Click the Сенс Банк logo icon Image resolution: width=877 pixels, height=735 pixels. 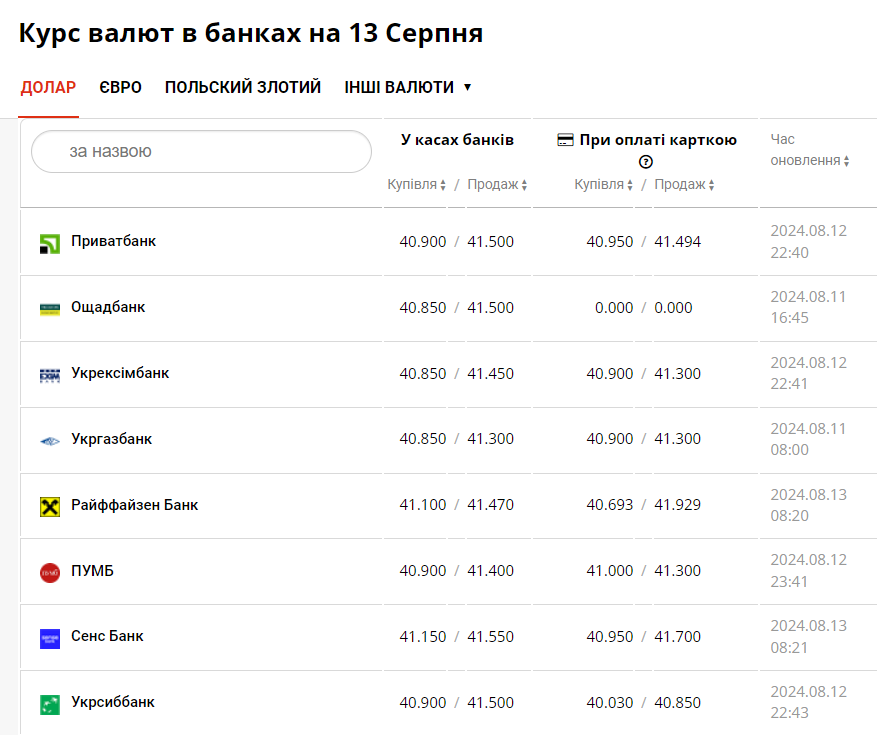click(x=50, y=638)
